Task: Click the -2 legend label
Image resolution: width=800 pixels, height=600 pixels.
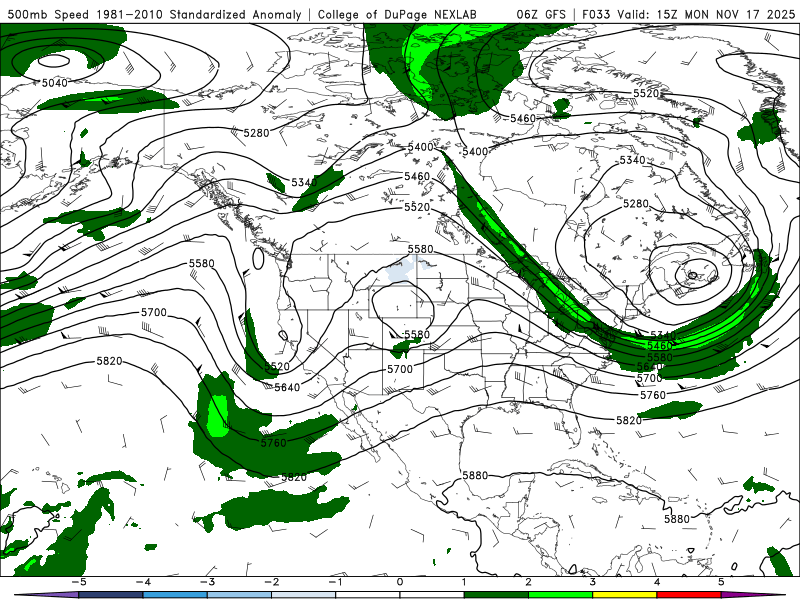Action: [271, 582]
